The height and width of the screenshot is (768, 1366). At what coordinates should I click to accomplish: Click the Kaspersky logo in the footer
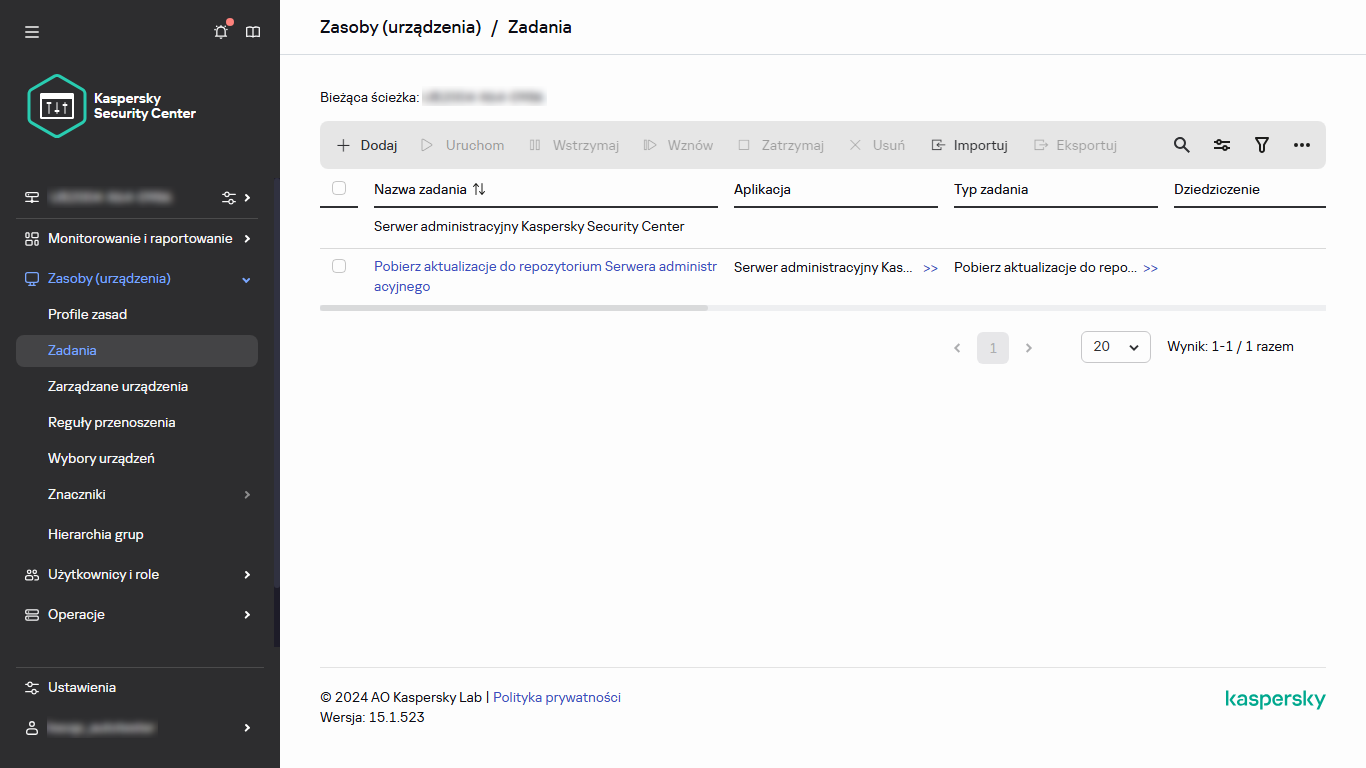[x=1275, y=699]
